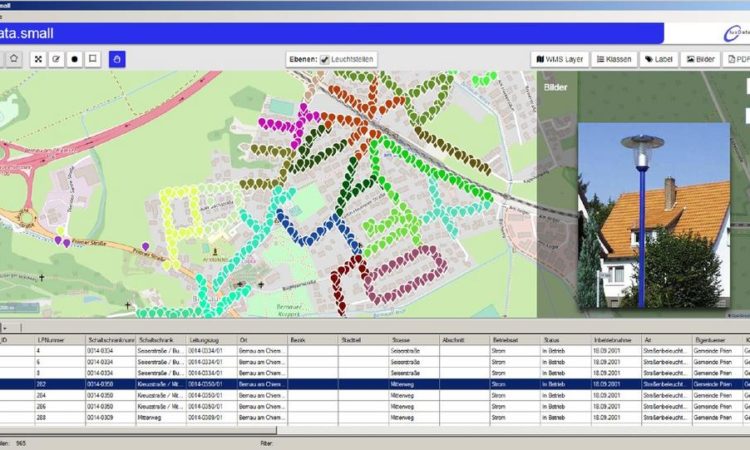Click the '965' record count in status bar

click(21, 443)
